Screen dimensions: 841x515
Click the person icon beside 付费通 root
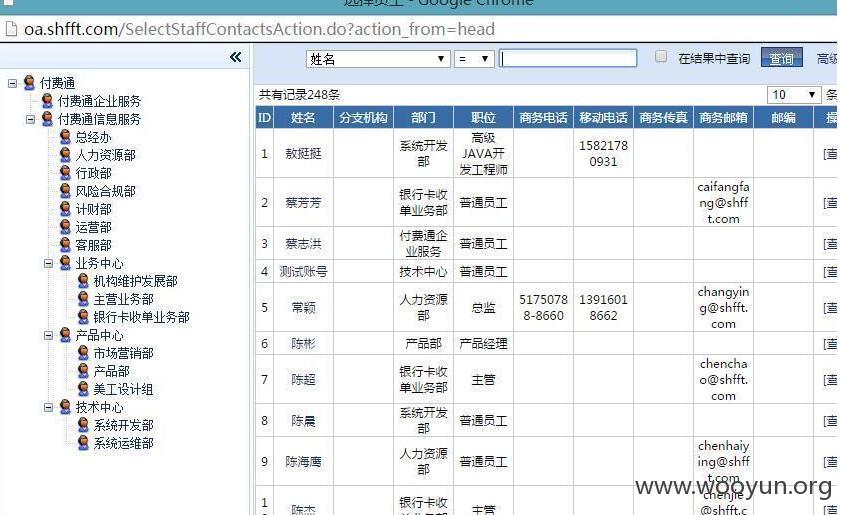tap(29, 83)
